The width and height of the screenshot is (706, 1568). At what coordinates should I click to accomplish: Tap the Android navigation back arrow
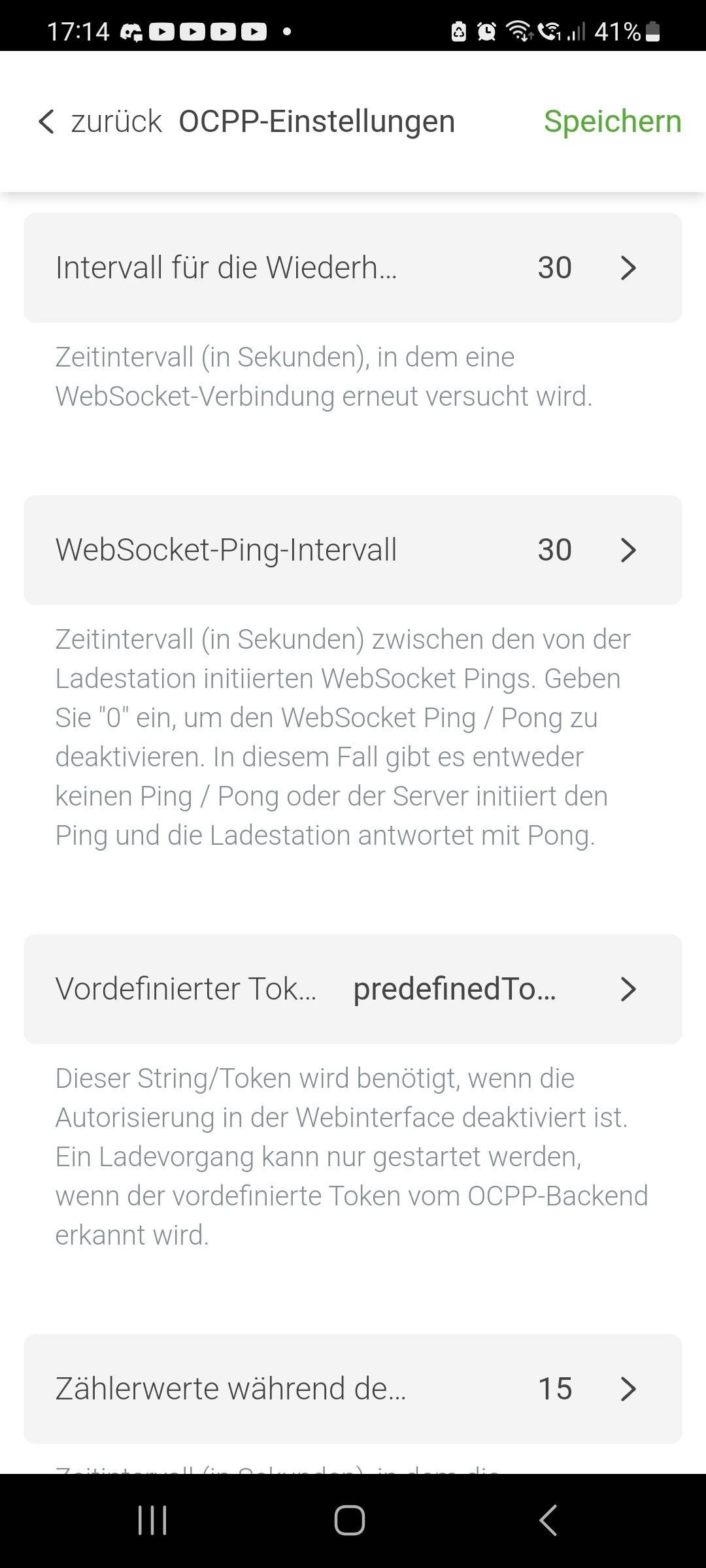coord(548,1520)
